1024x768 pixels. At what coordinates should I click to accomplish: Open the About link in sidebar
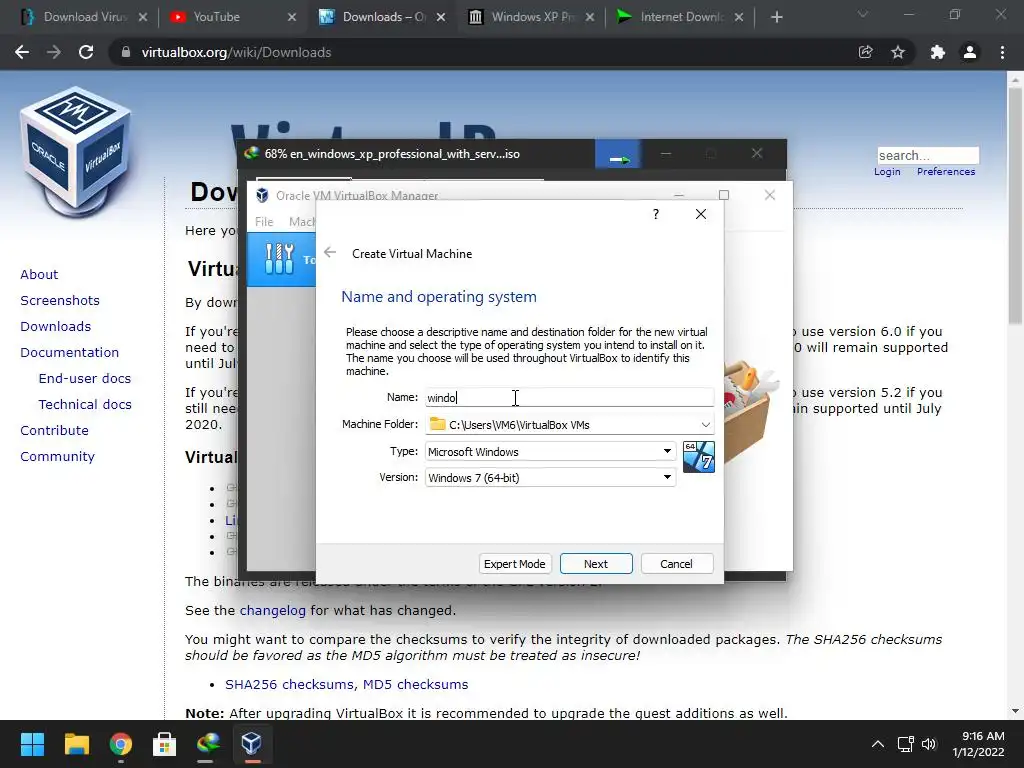coord(39,274)
